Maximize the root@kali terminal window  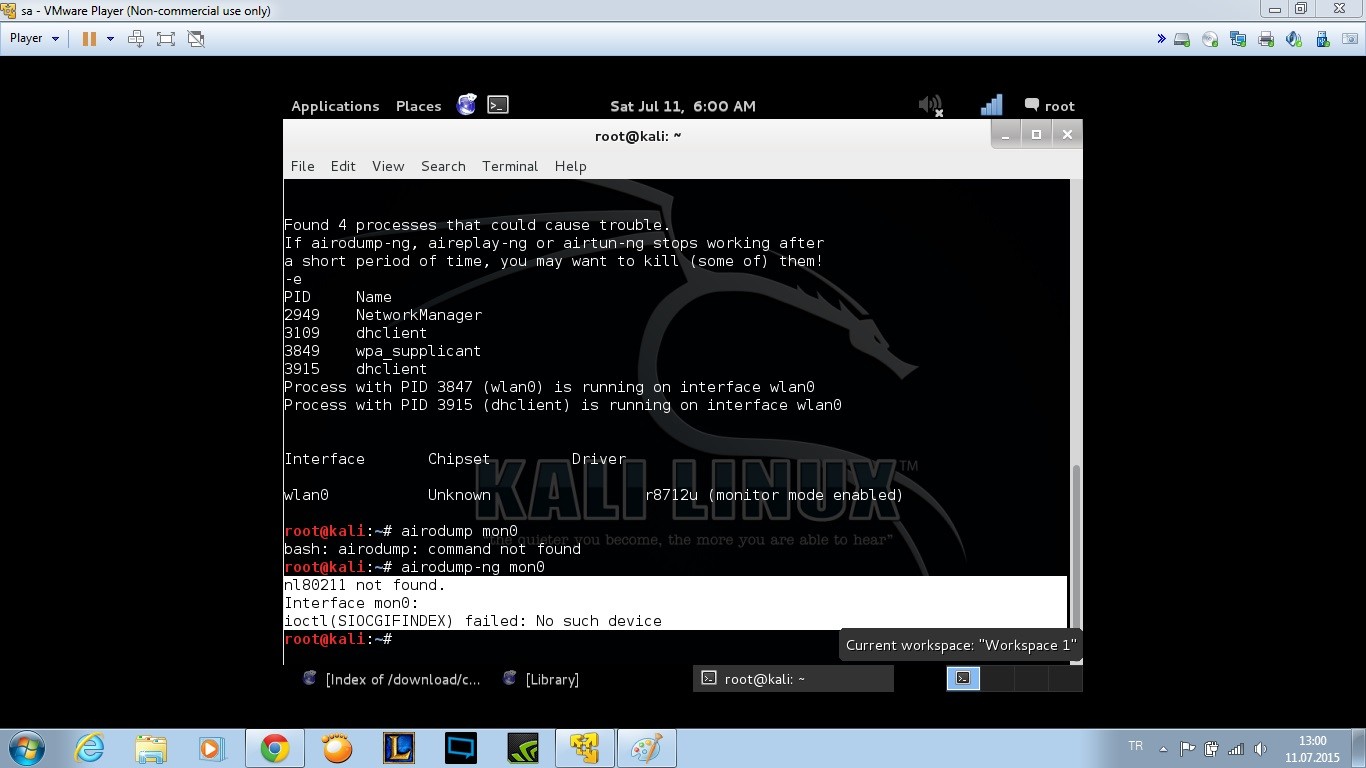[x=1037, y=134]
